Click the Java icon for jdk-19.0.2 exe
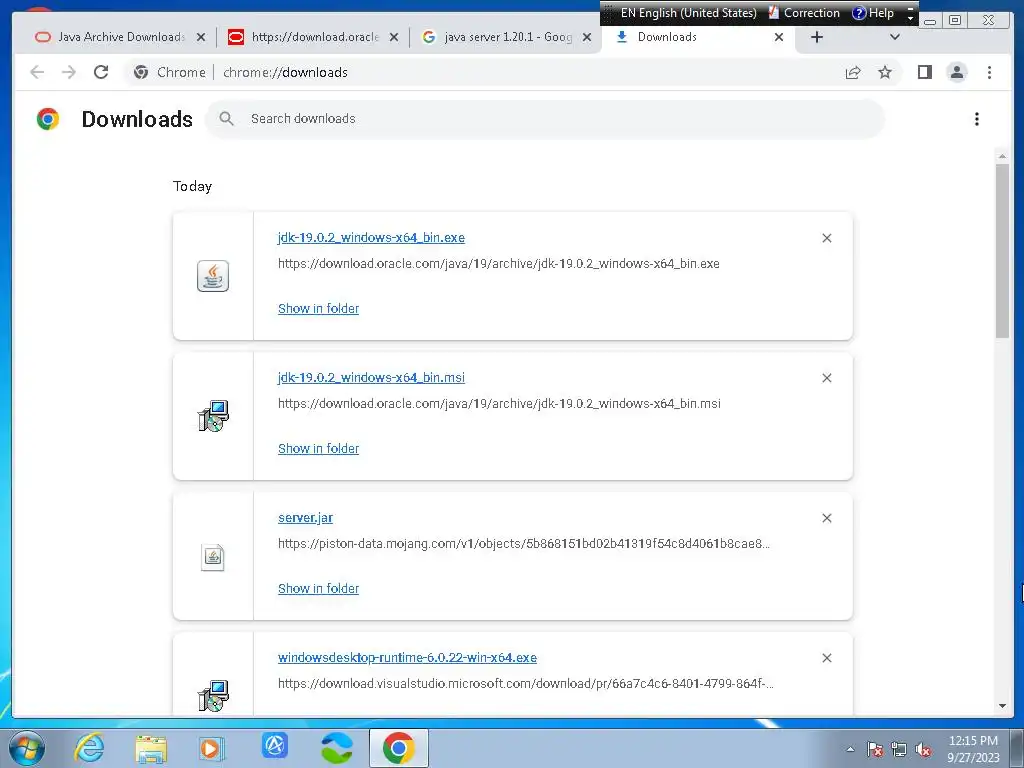Viewport: 1024px width, 768px height. coord(213,276)
